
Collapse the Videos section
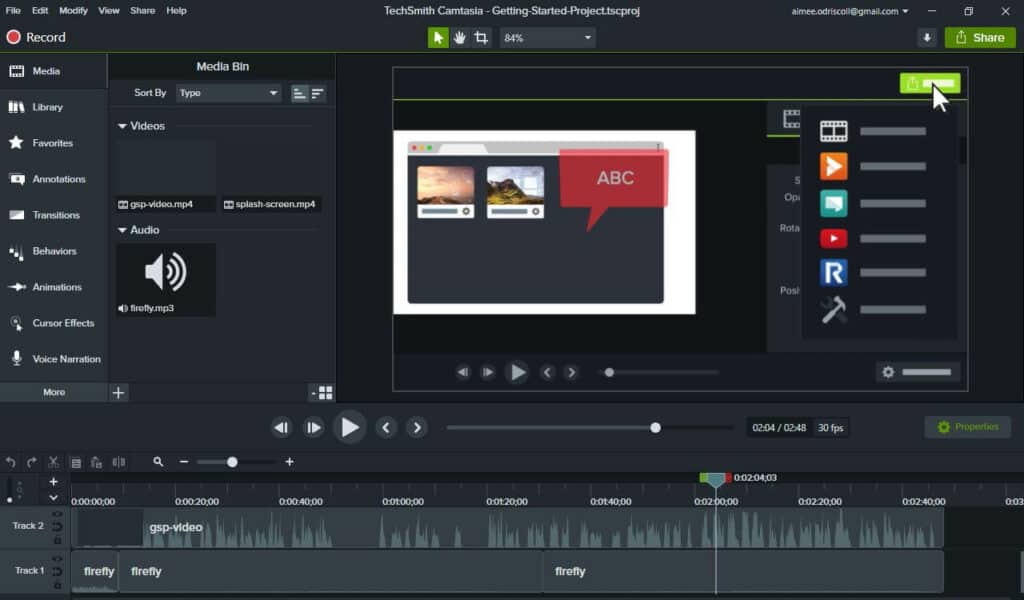click(x=122, y=126)
